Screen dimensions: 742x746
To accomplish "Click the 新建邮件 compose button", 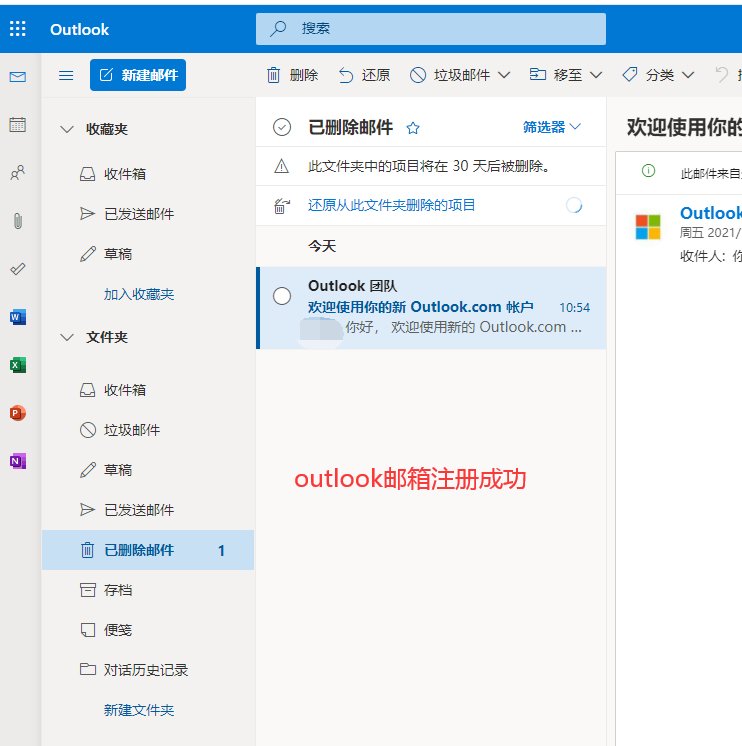I will pyautogui.click(x=138, y=75).
